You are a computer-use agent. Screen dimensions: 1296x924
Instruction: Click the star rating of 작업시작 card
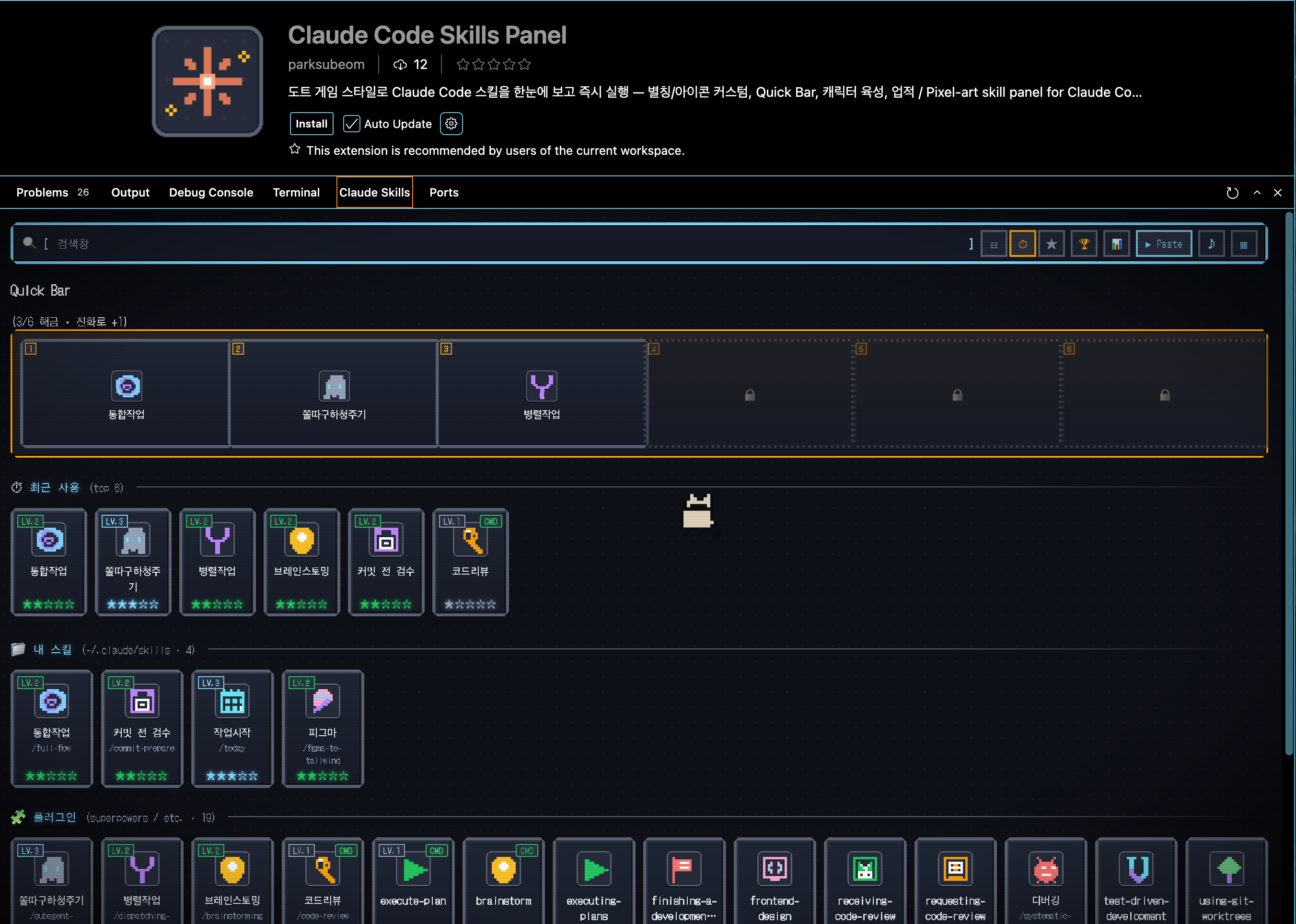(232, 776)
